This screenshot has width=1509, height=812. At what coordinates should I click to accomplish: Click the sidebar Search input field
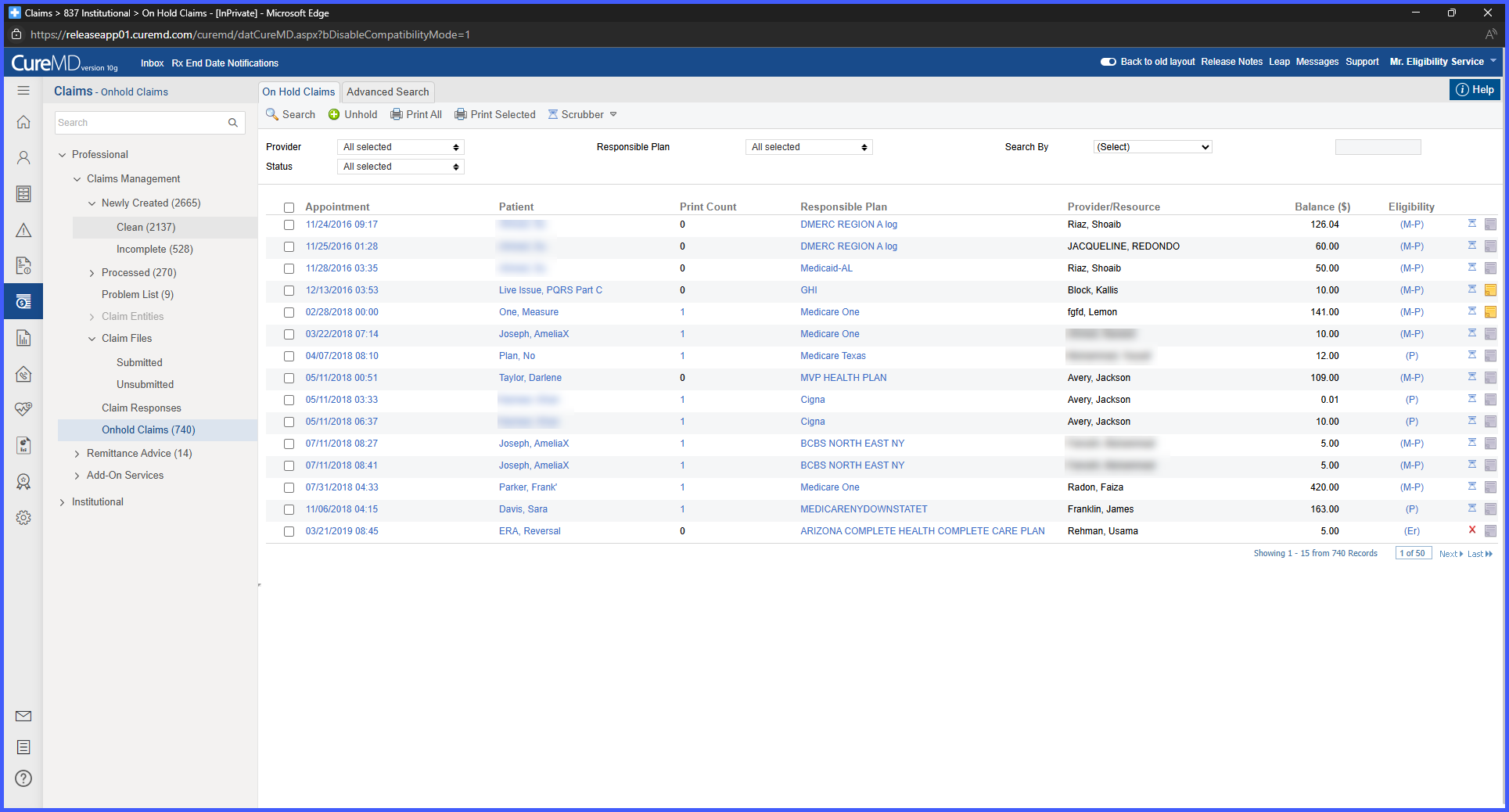click(x=141, y=123)
